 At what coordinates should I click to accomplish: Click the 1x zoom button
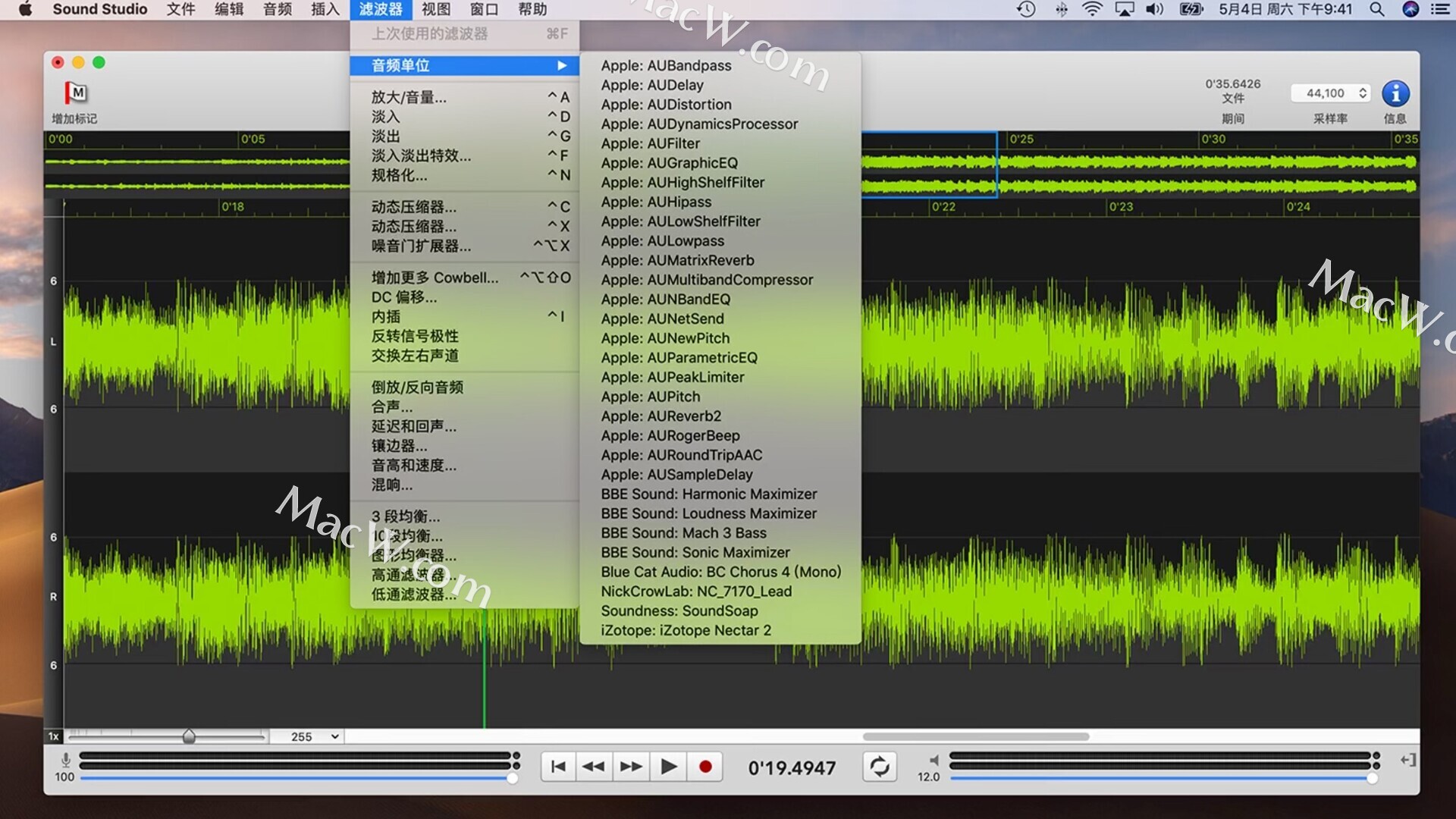click(x=54, y=736)
